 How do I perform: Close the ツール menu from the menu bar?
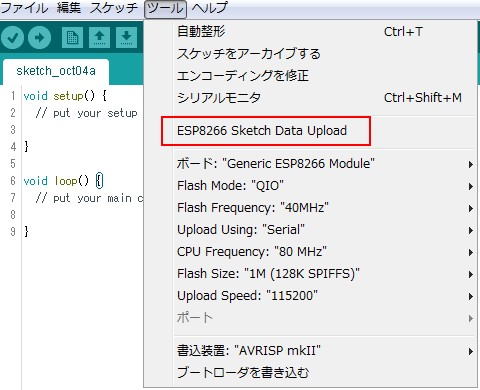tap(165, 9)
